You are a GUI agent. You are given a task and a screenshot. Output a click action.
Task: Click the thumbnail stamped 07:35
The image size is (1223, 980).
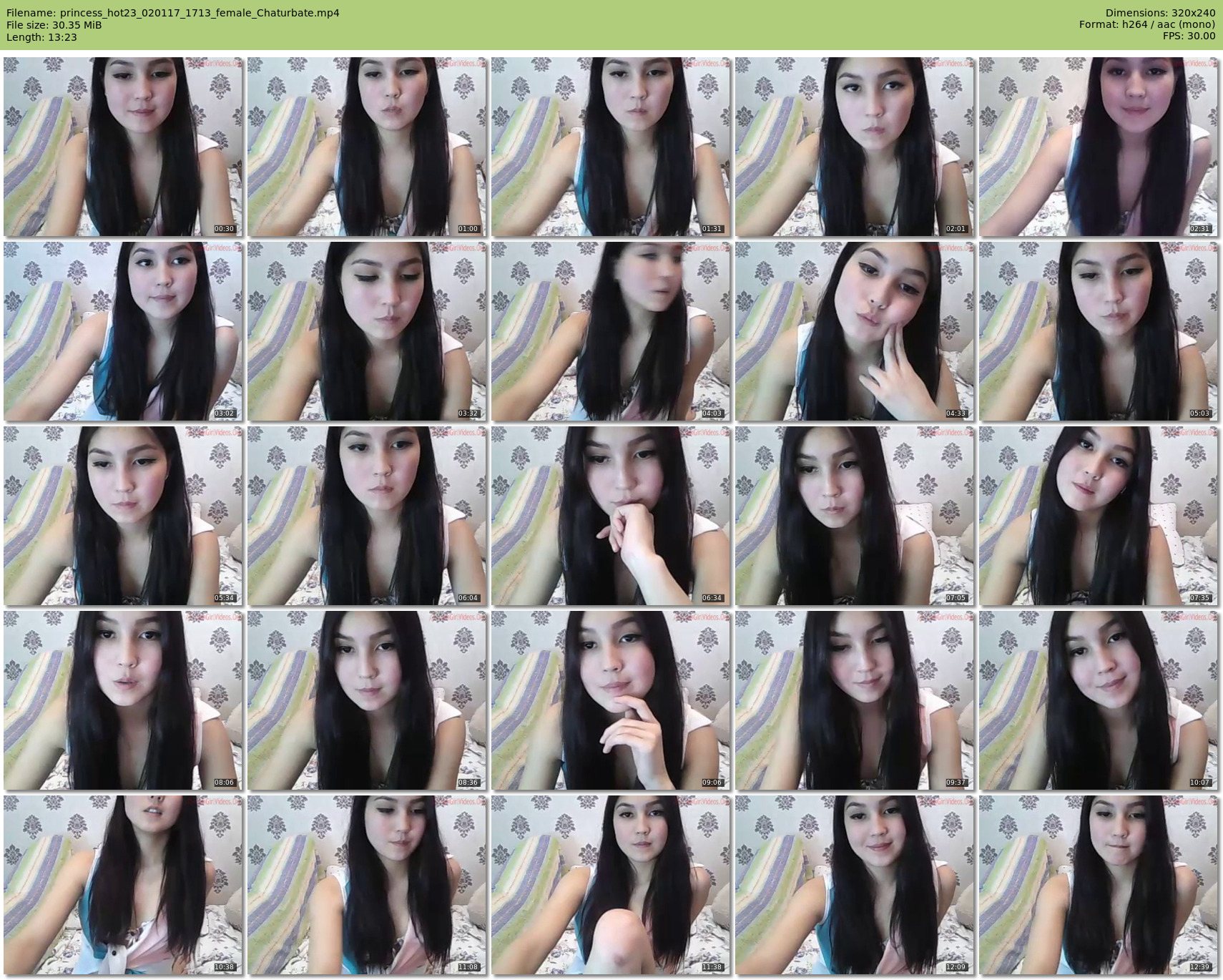pyautogui.click(x=1099, y=516)
